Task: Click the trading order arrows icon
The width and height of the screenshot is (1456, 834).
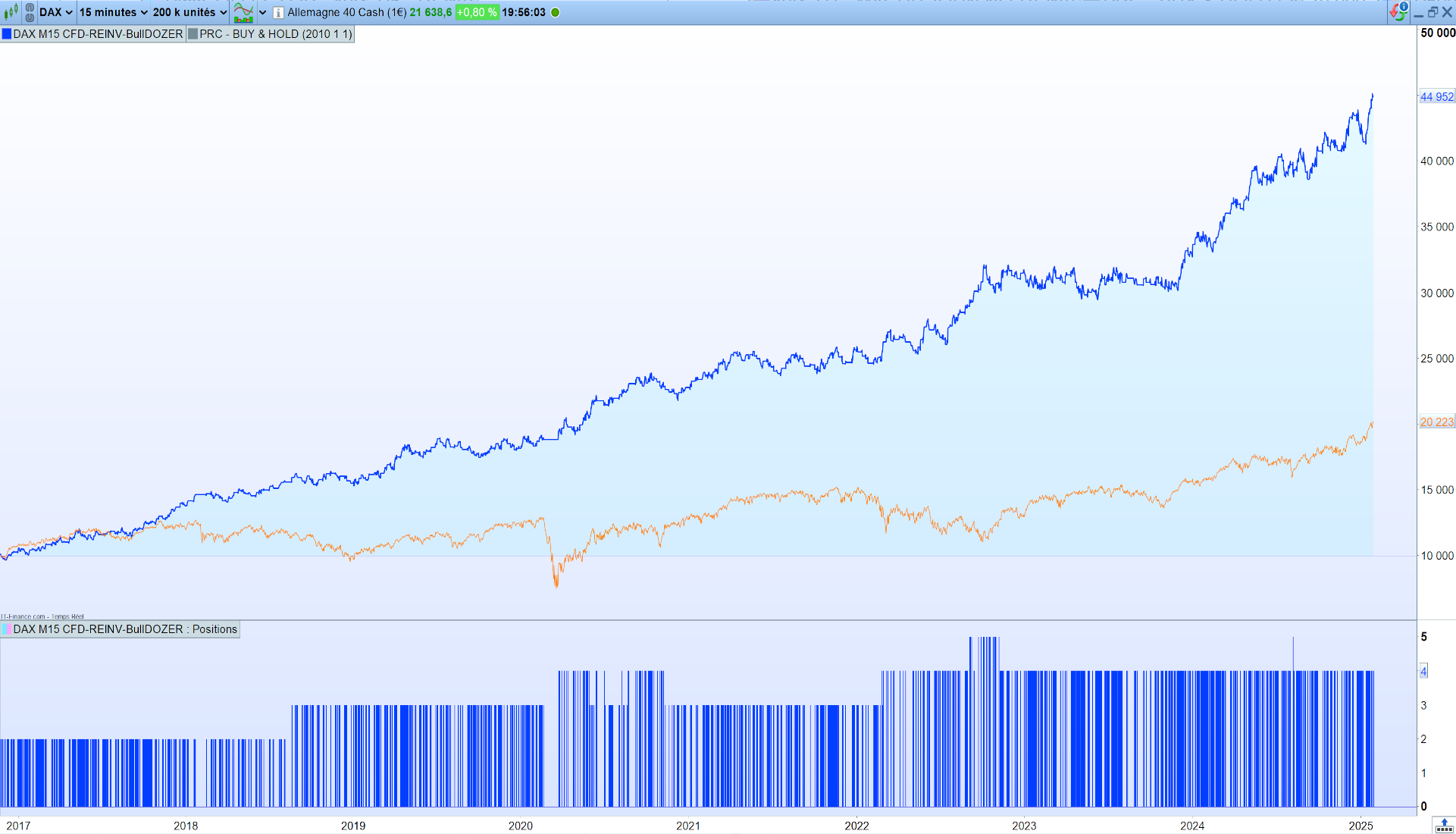Action: pyautogui.click(x=1398, y=12)
